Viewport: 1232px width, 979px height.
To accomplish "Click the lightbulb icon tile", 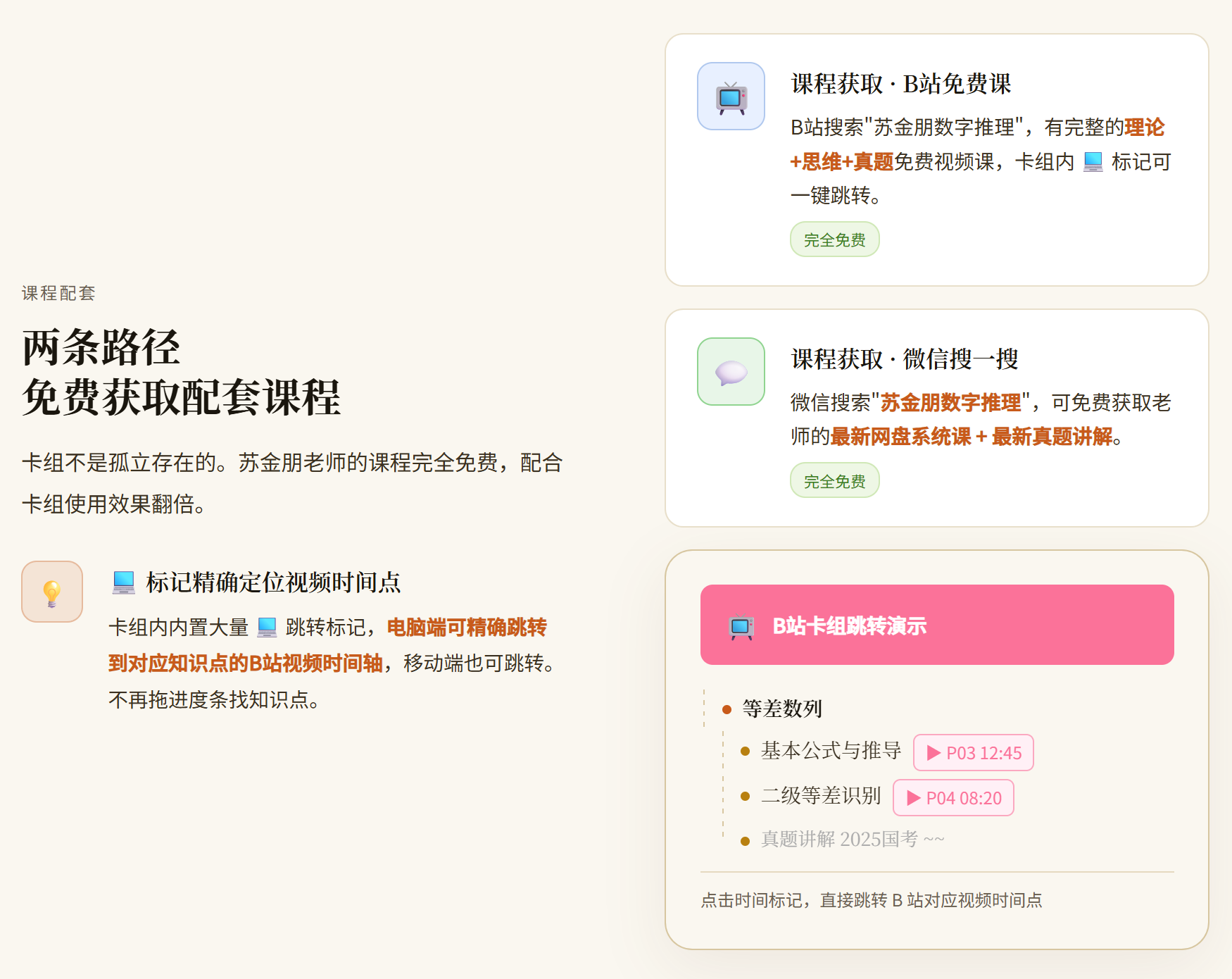I will 52,592.
